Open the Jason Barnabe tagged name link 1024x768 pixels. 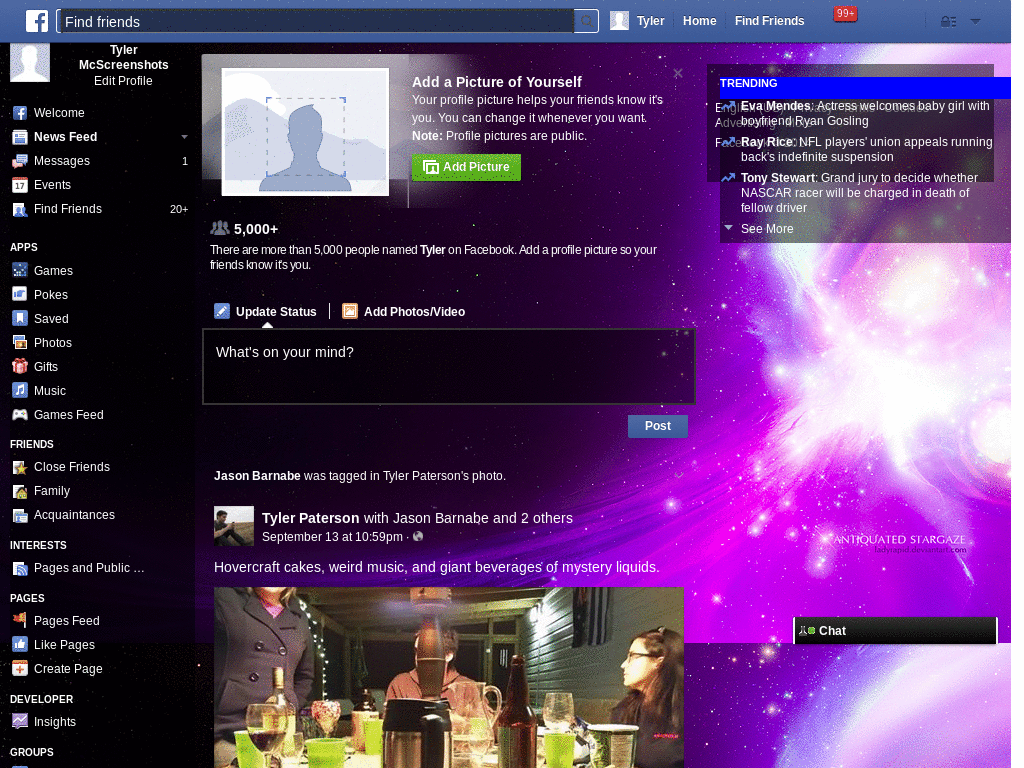[x=257, y=476]
